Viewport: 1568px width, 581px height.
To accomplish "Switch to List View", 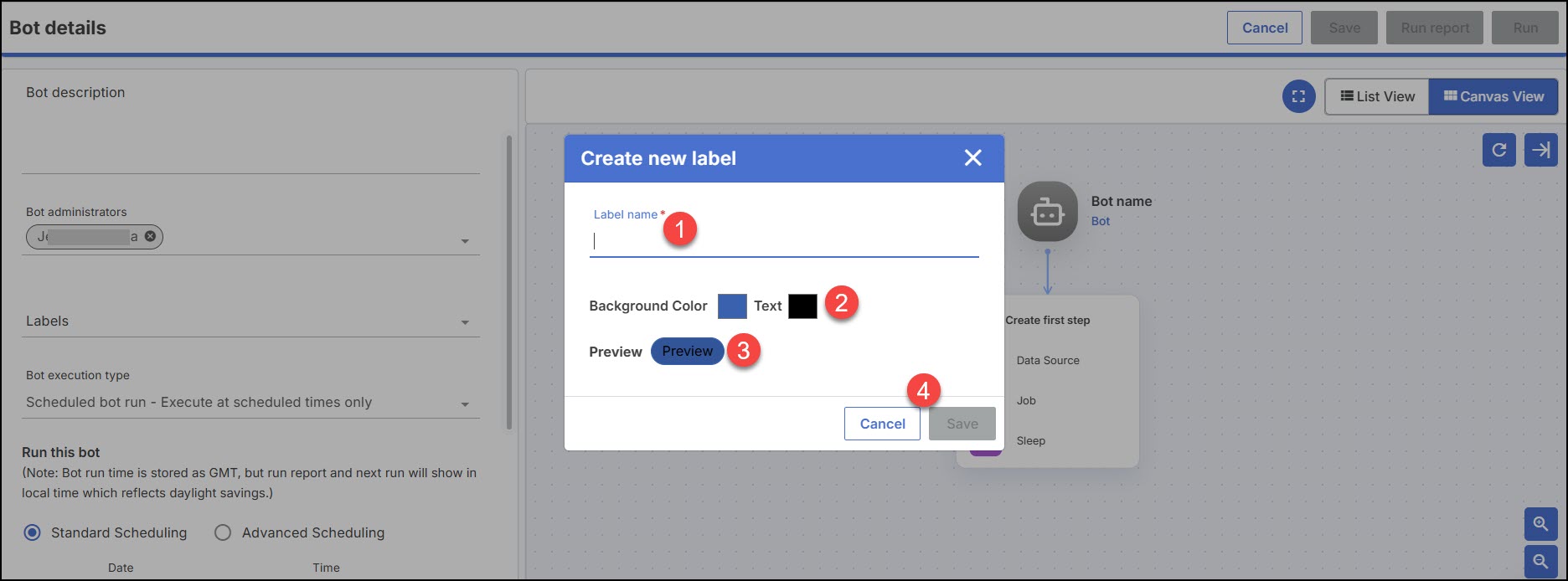I will click(1377, 96).
